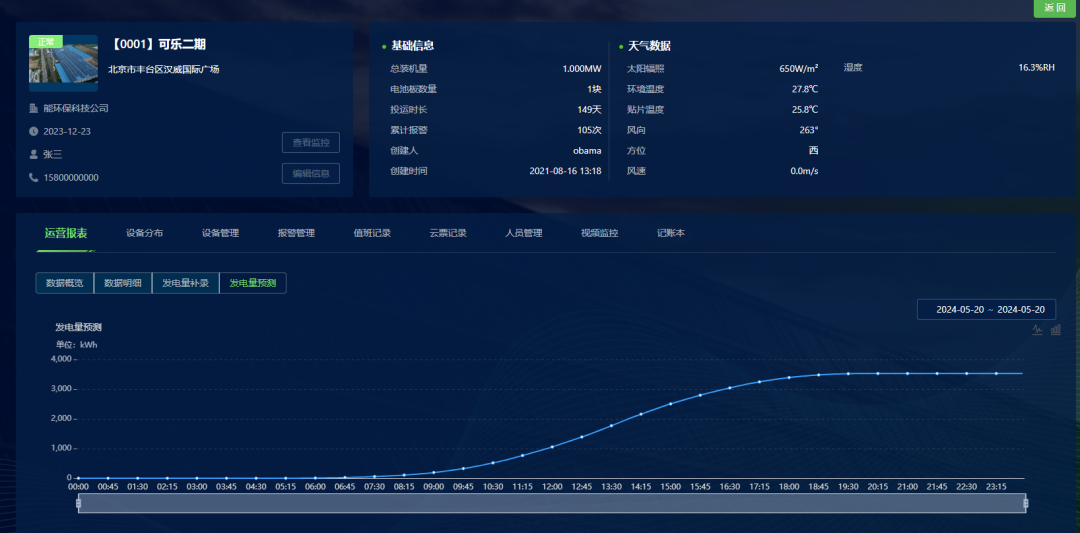Switch chart to line view icon

[x=1037, y=330]
